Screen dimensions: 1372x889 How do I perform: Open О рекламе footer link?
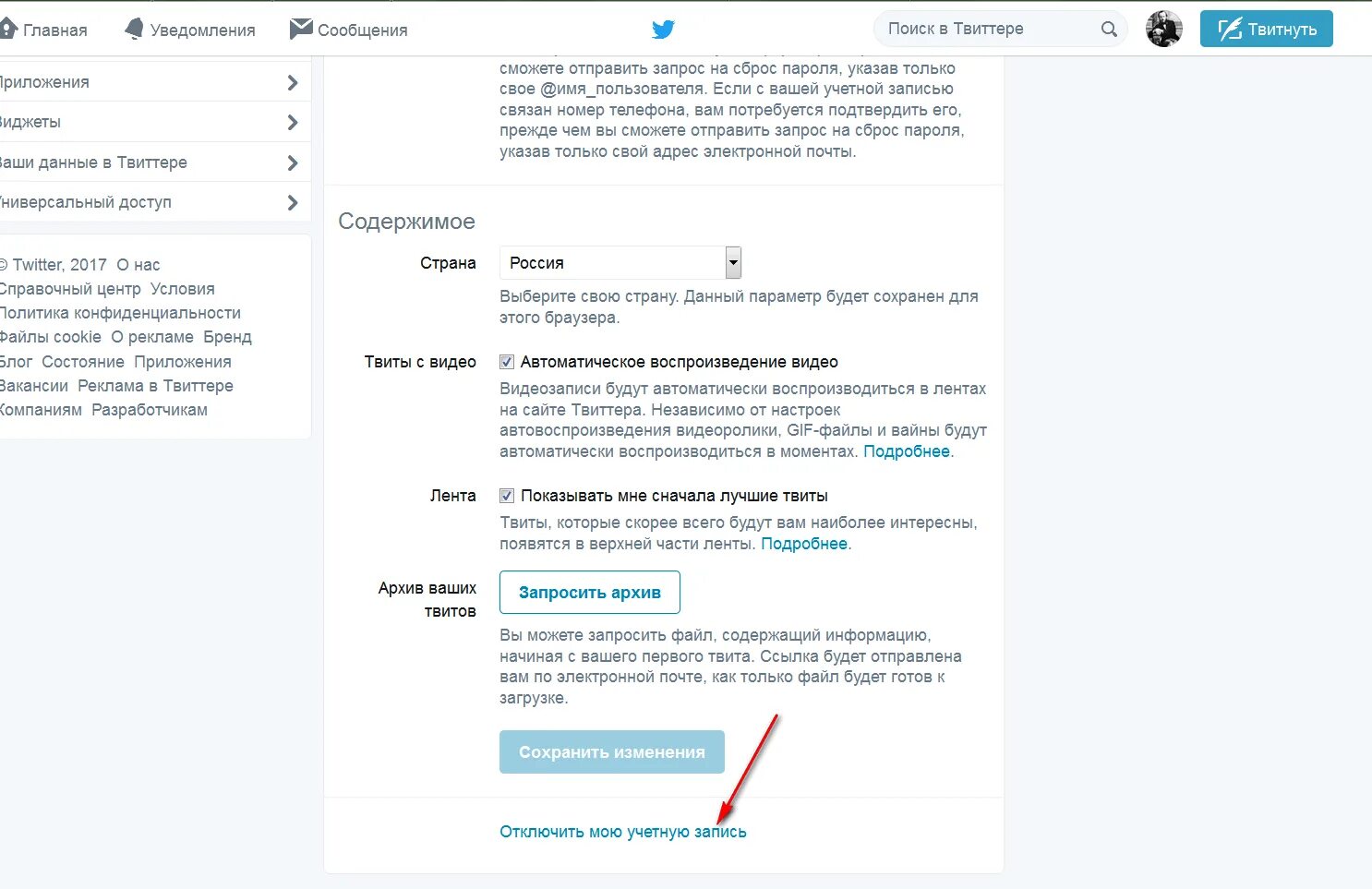152,337
